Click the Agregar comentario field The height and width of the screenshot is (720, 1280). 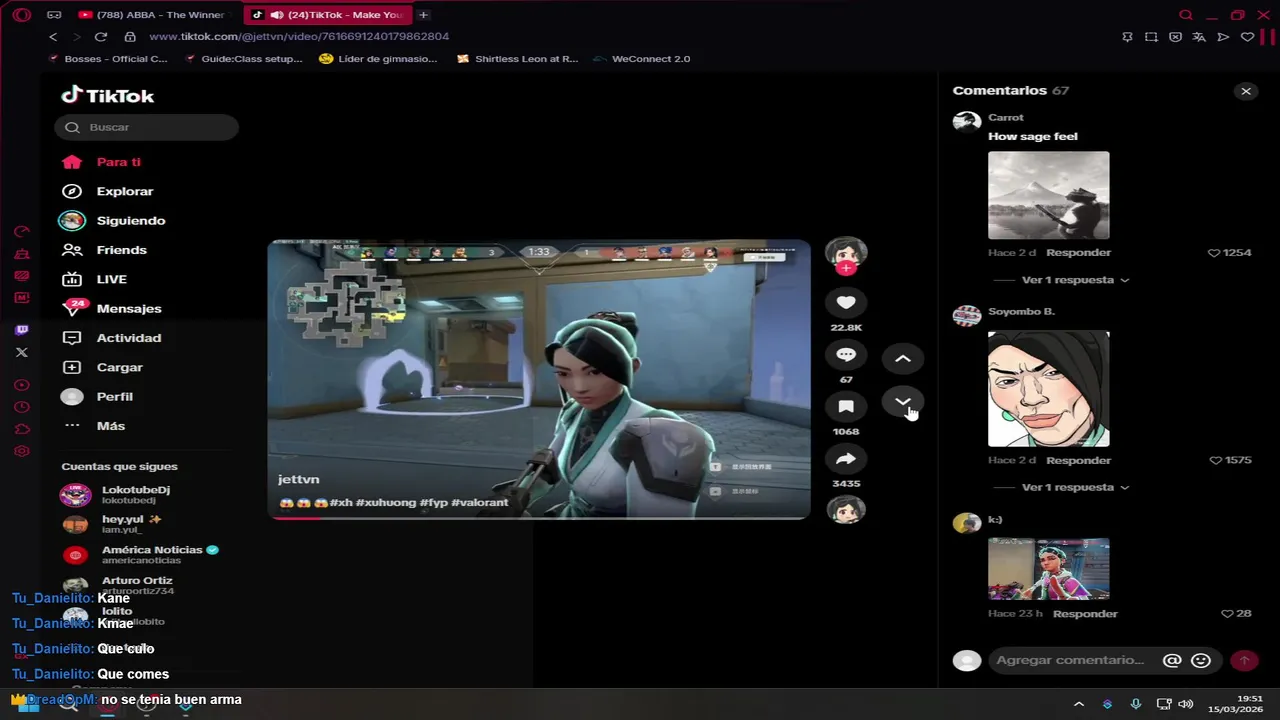1070,660
